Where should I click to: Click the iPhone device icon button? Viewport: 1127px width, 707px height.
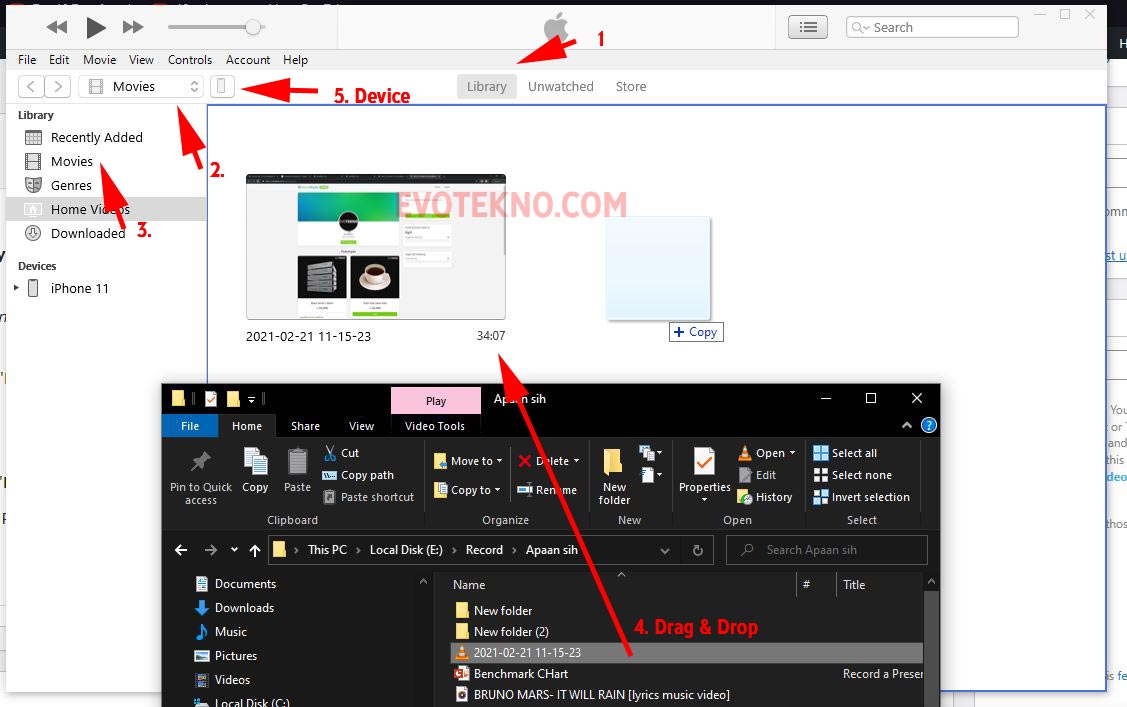[x=222, y=87]
